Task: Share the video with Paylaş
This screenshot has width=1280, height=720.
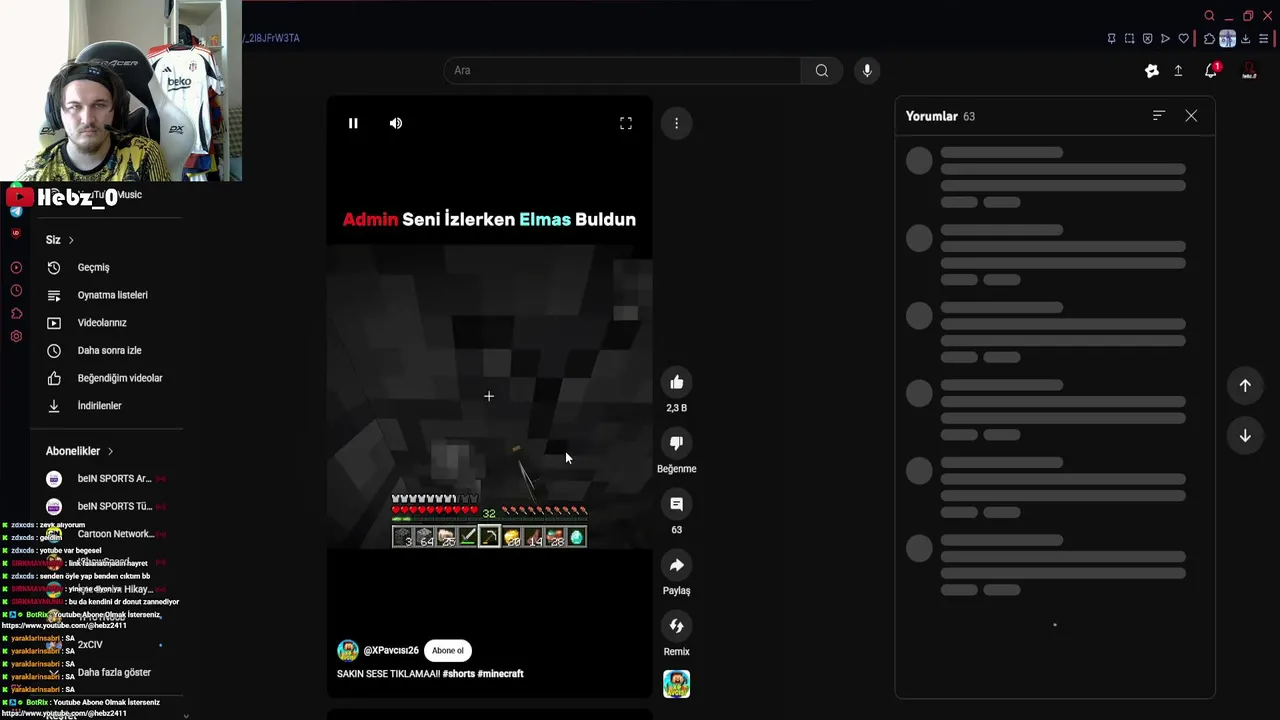Action: coord(677,565)
